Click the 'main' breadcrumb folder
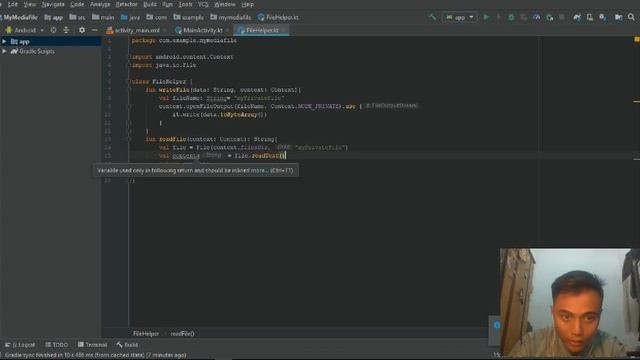 point(103,17)
